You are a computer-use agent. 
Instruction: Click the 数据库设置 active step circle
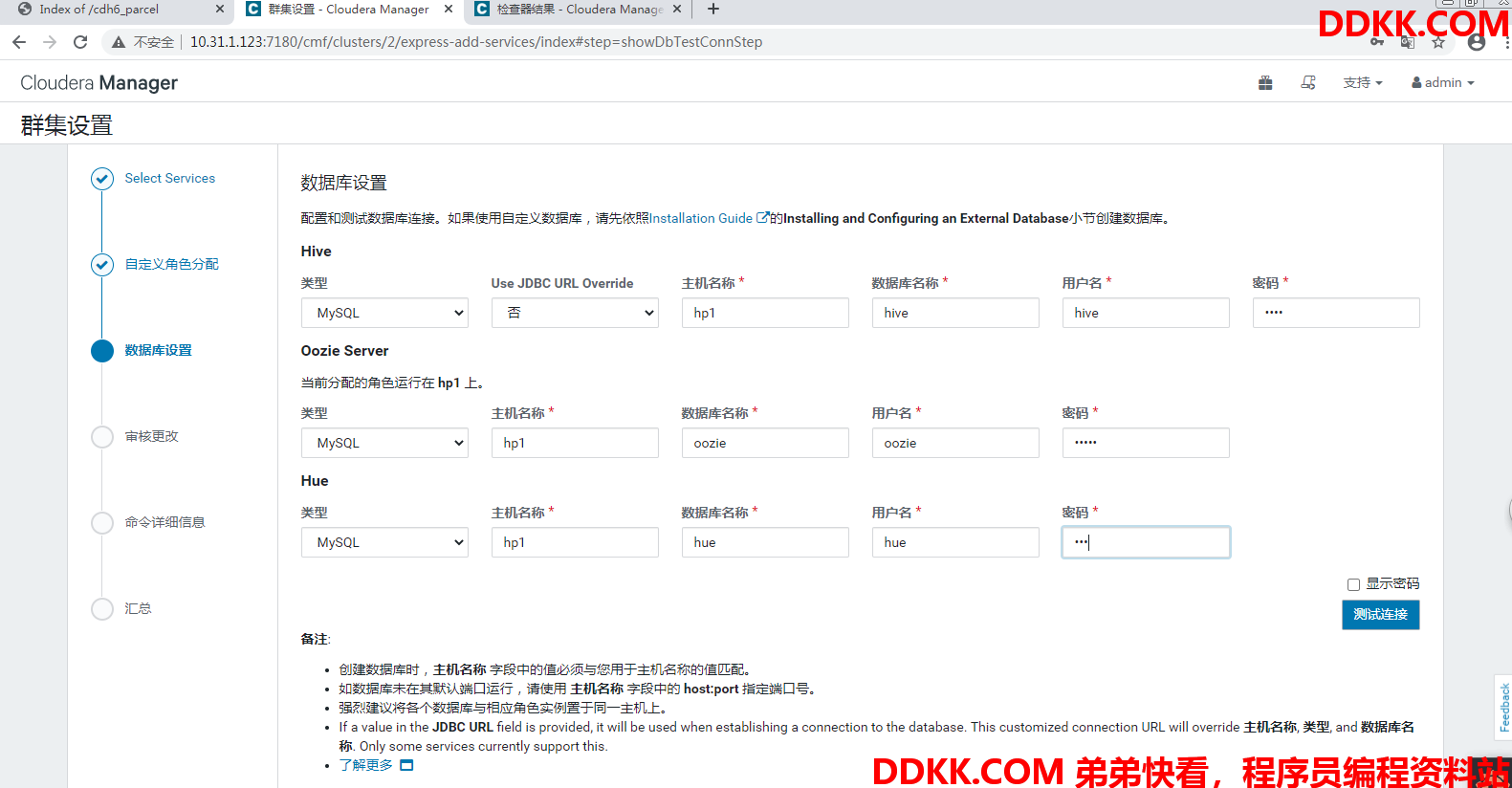[102, 351]
